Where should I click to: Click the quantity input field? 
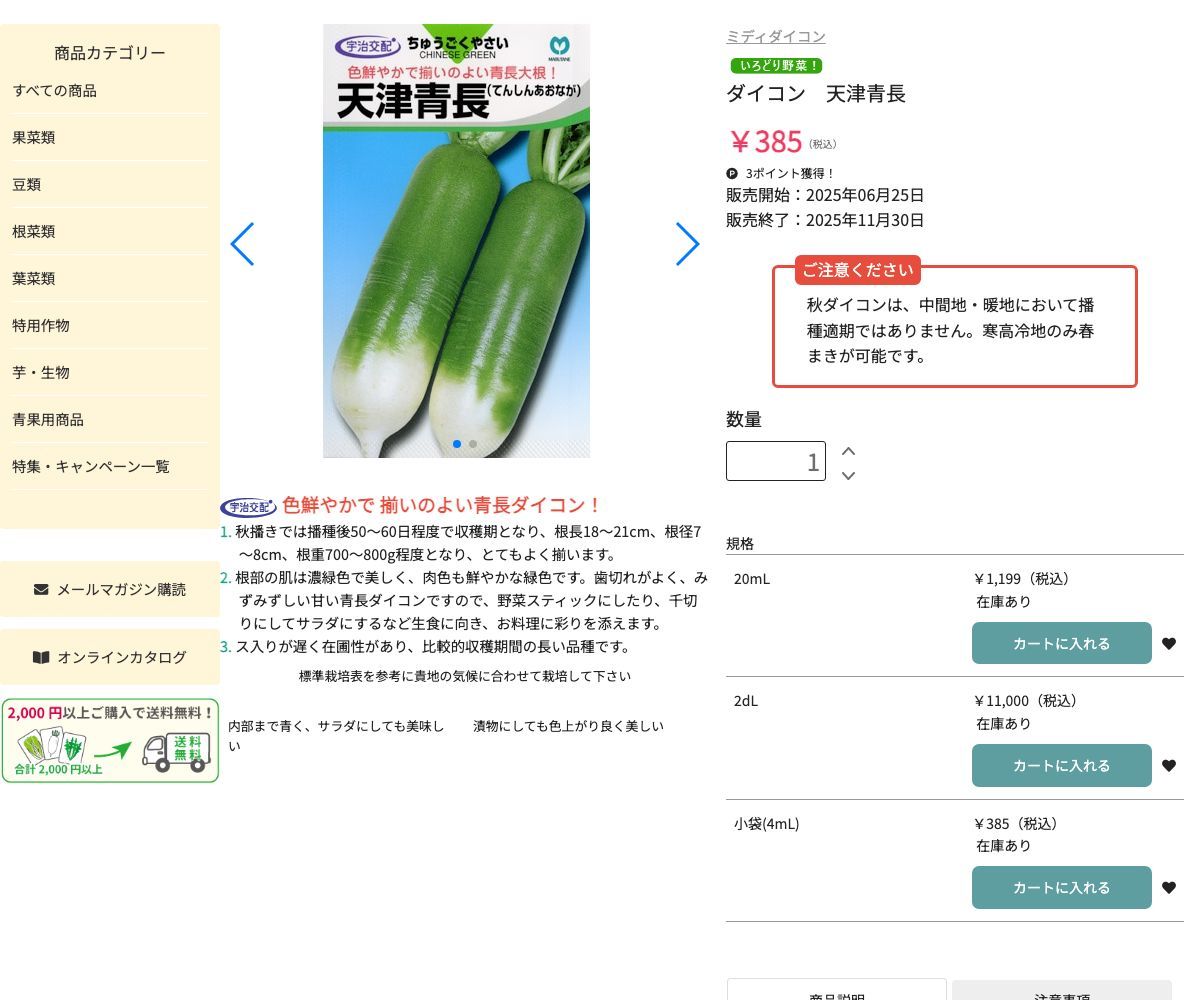point(775,461)
